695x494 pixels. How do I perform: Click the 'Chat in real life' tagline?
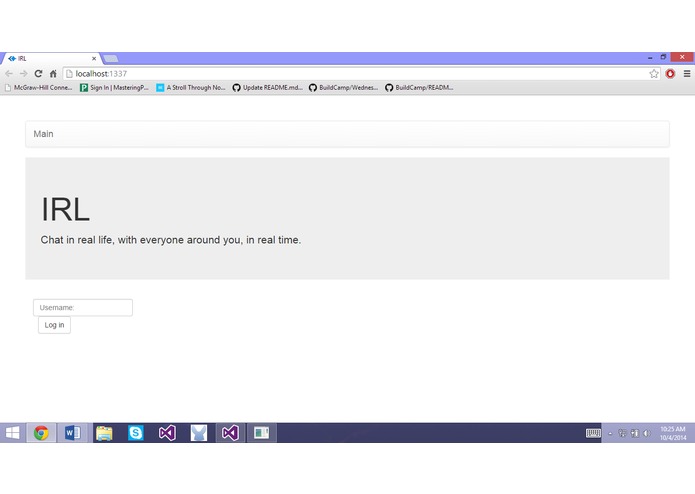click(x=171, y=240)
